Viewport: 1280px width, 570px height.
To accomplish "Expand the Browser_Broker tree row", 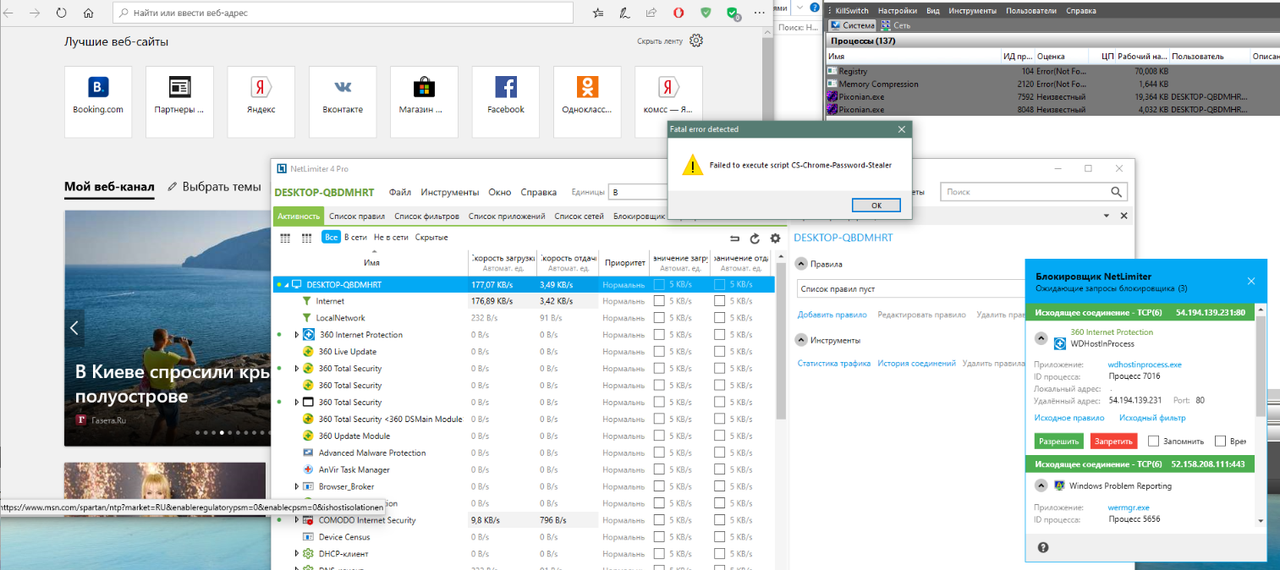I will click(297, 486).
